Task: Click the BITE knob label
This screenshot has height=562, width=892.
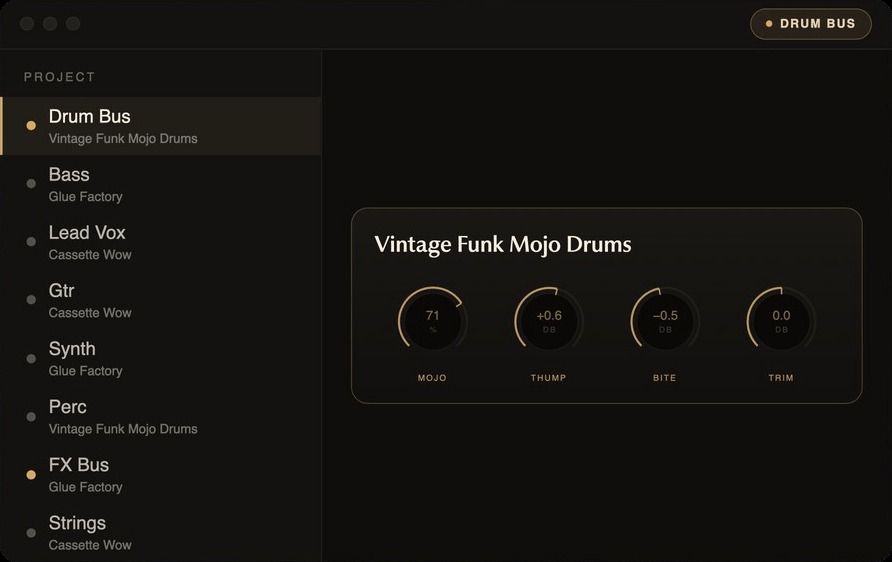Action: coord(664,378)
